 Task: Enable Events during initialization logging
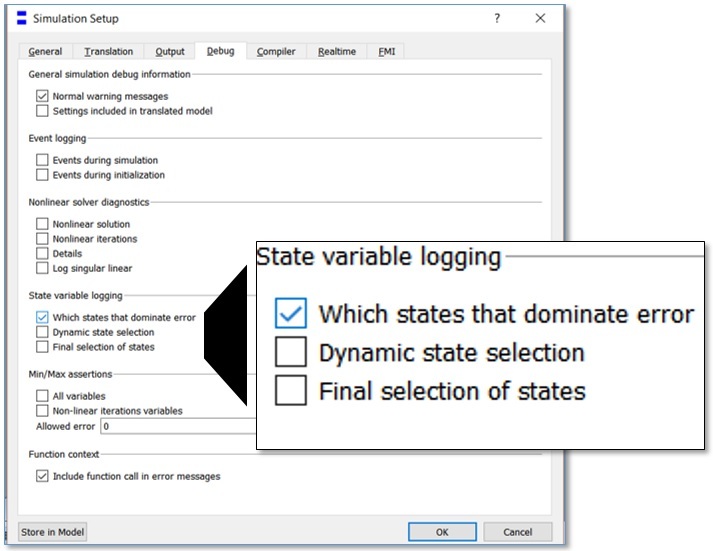tap(42, 175)
